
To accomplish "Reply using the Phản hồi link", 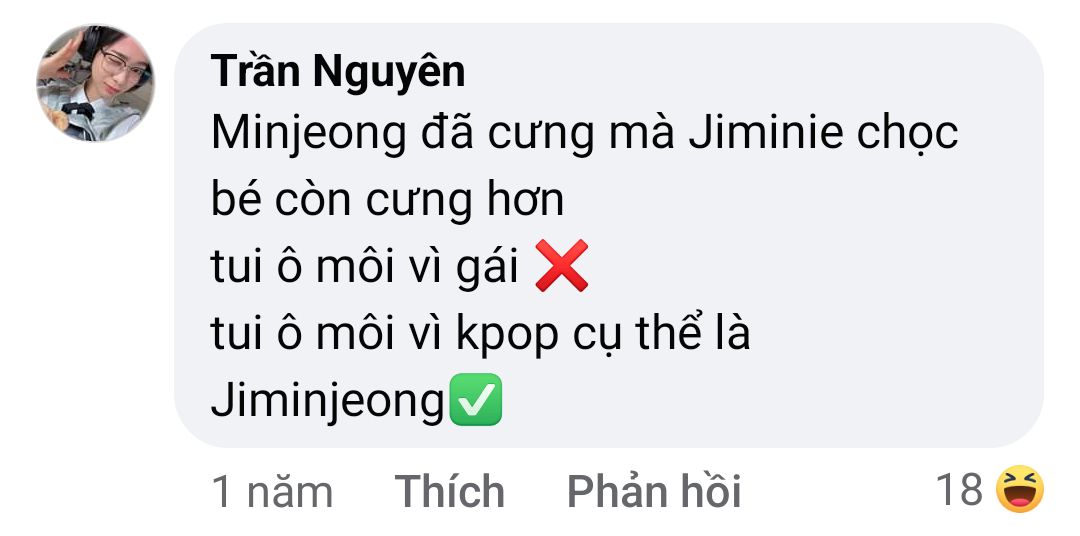I will click(x=654, y=491).
